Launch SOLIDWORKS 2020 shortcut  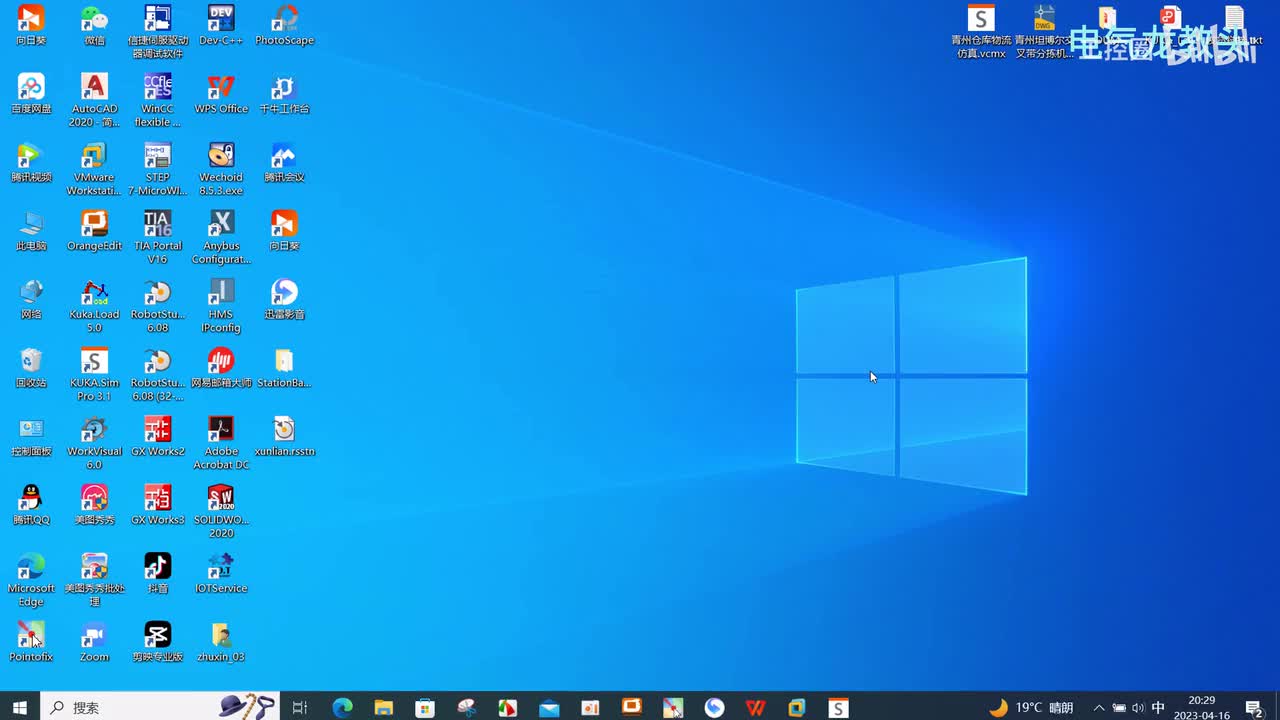pos(221,511)
